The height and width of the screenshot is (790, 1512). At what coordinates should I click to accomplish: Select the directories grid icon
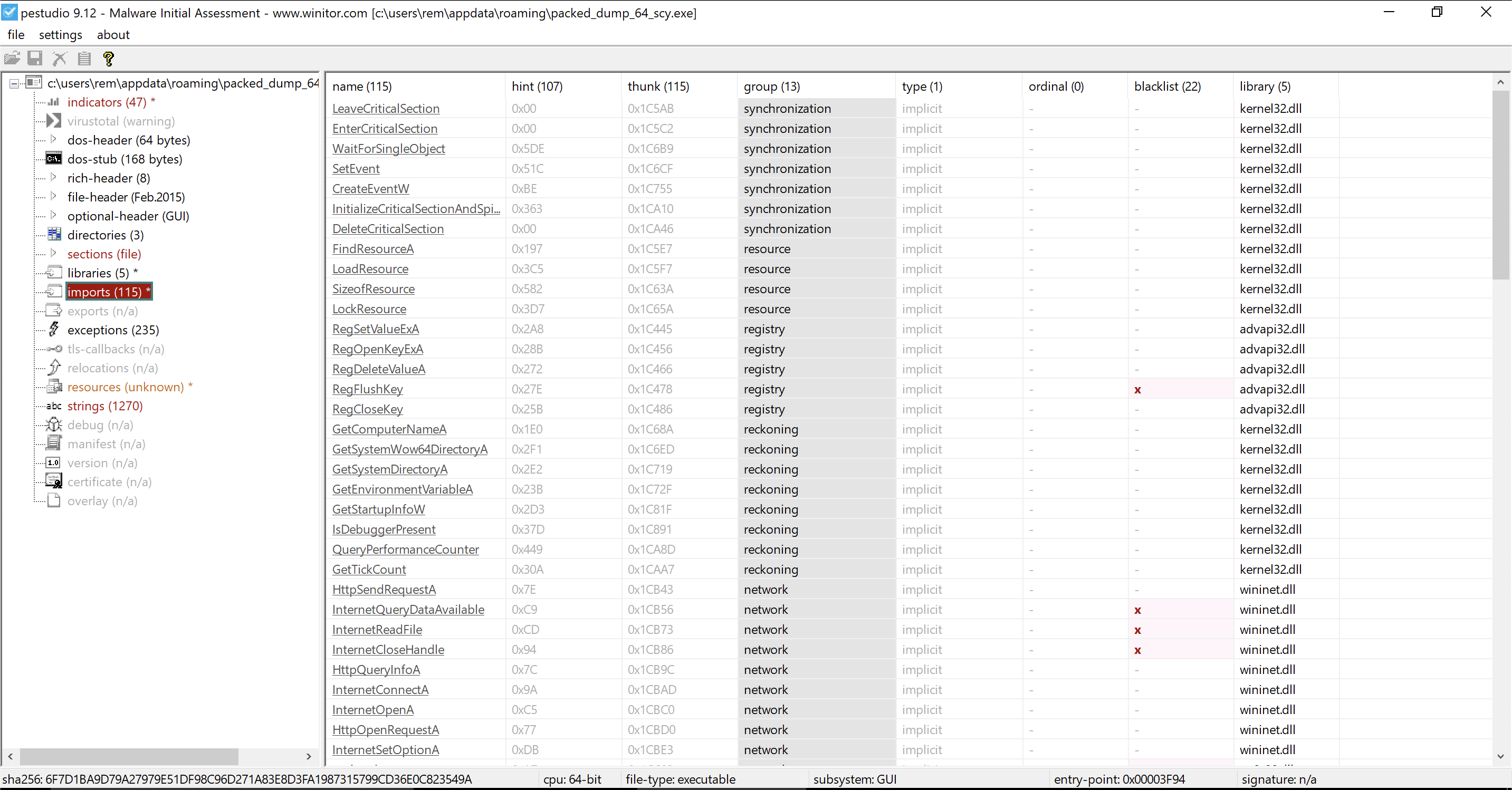coord(54,234)
